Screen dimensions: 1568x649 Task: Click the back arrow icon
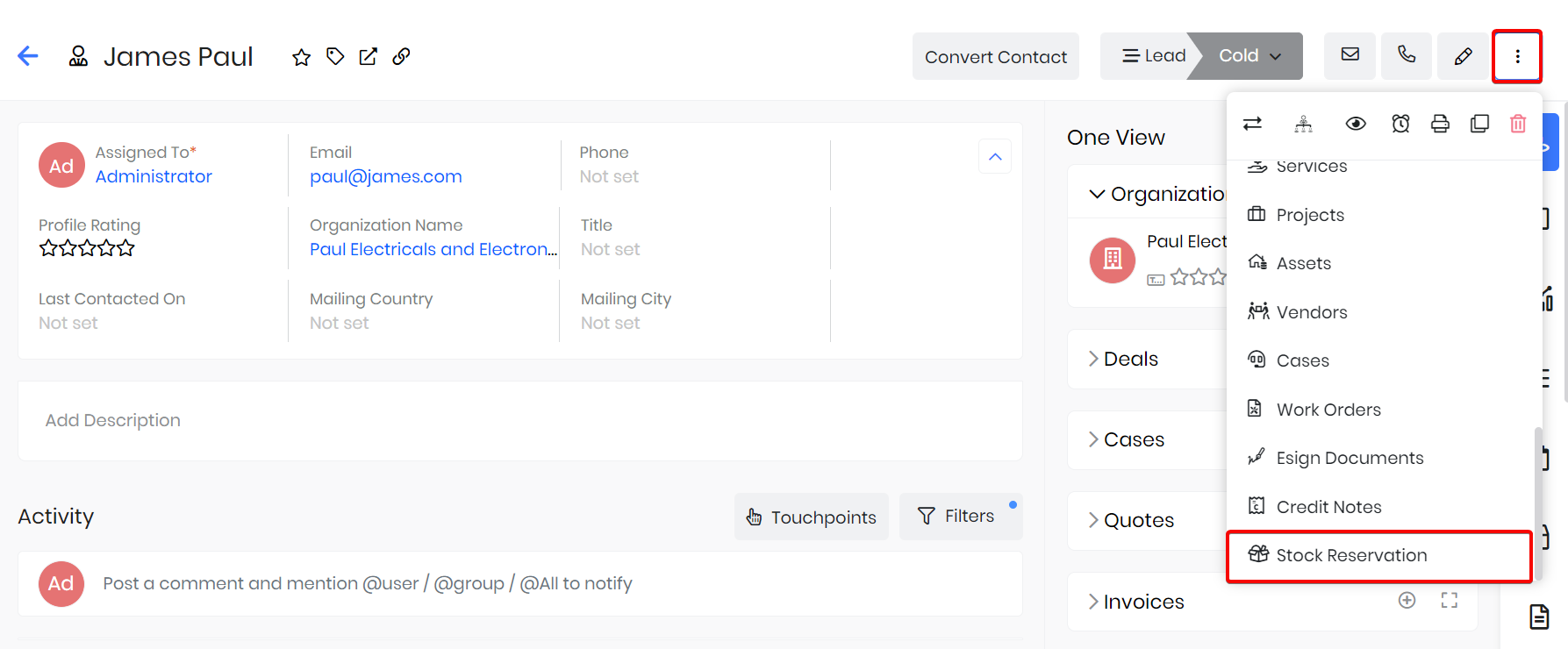point(28,56)
